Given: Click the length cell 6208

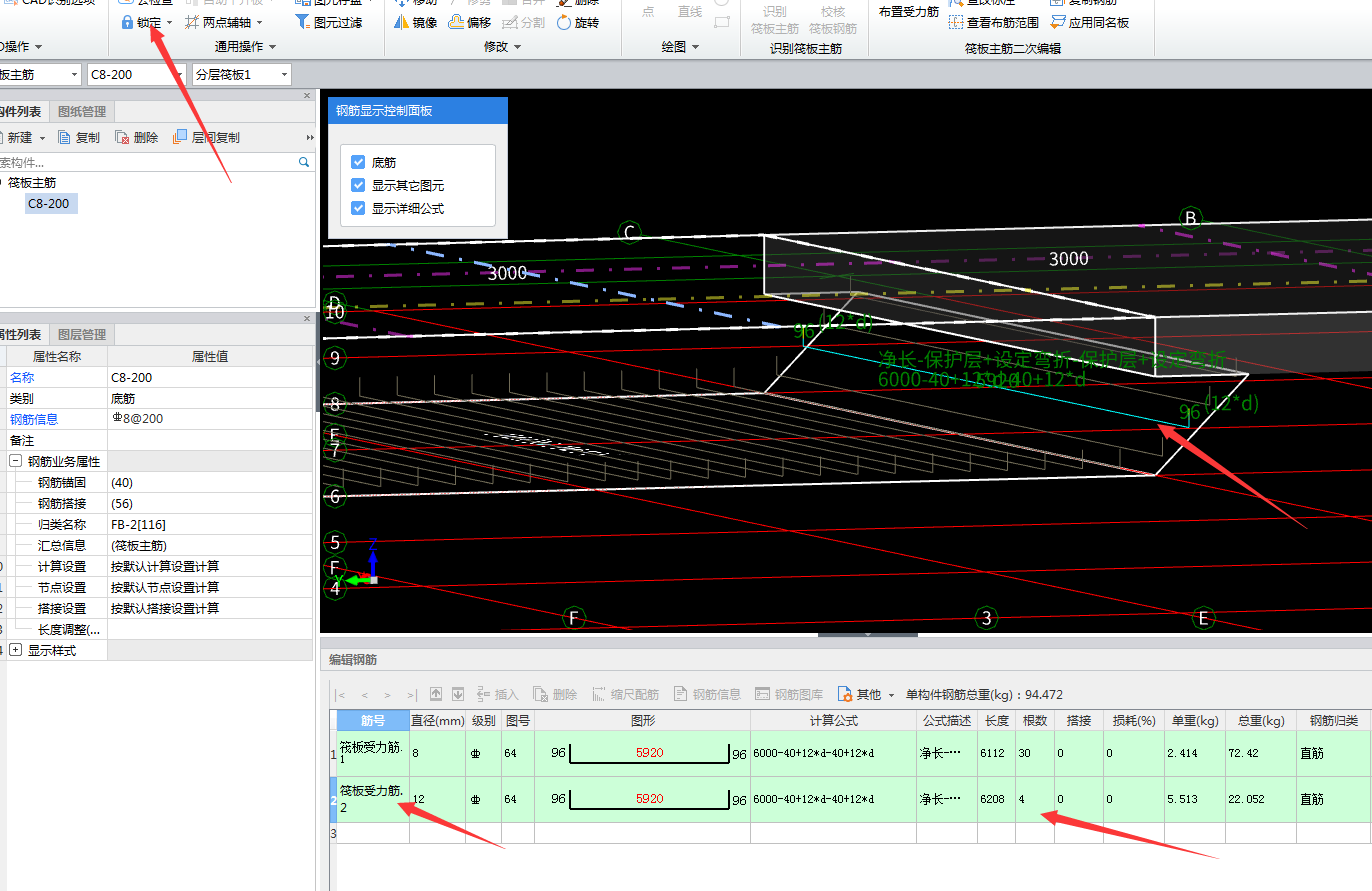Looking at the screenshot, I should click(x=997, y=799).
